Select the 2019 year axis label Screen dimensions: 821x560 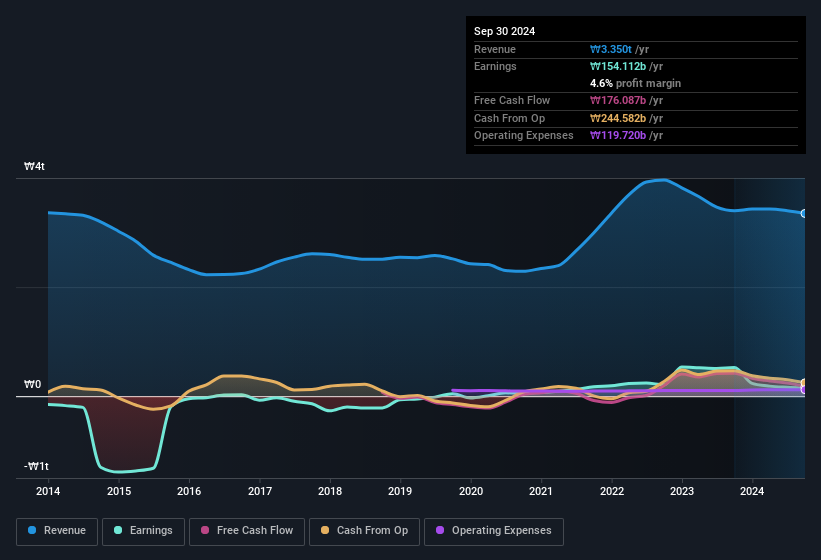pyautogui.click(x=400, y=491)
